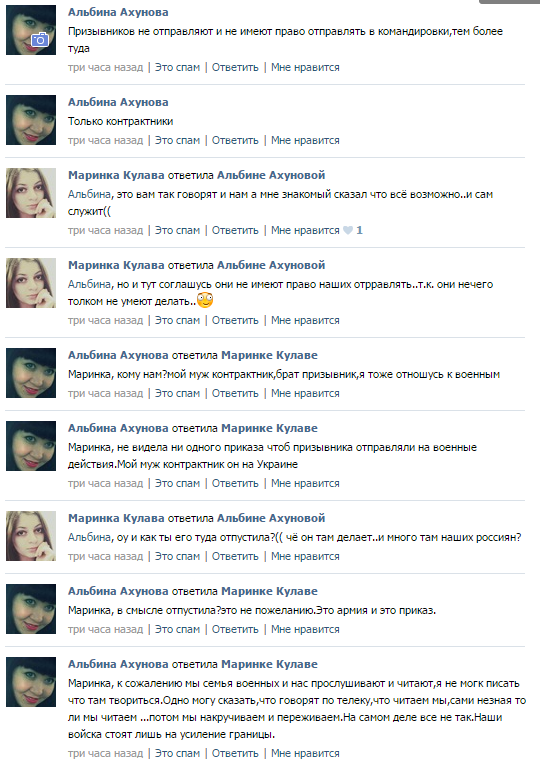The image size is (540, 761).
Task: Click Ответить under the last comment
Action: tap(235, 753)
